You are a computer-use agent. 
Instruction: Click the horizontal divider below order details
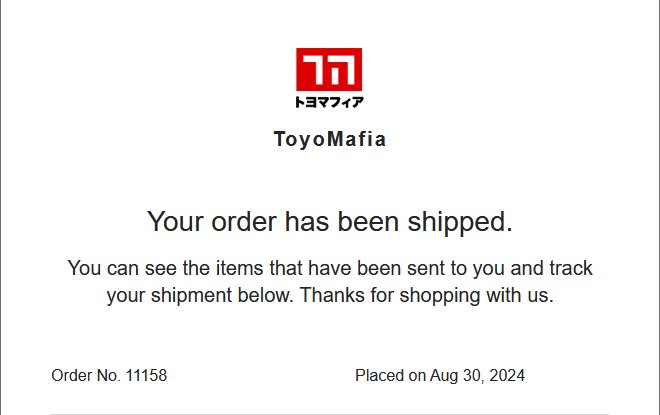coord(330,414)
